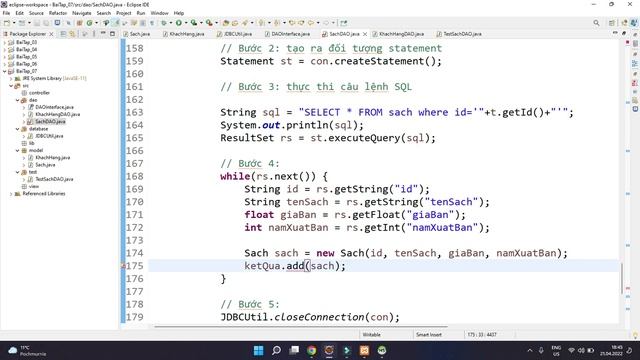Viewport: 640px width, 360px height.
Task: Go to Last Edit Location icon
Action: pyautogui.click(x=291, y=23)
